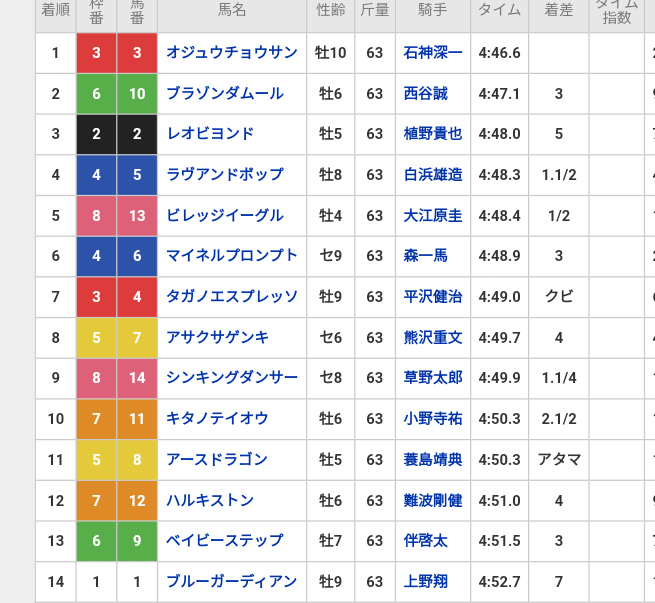Open horse ベイビーステップ link

click(x=225, y=540)
